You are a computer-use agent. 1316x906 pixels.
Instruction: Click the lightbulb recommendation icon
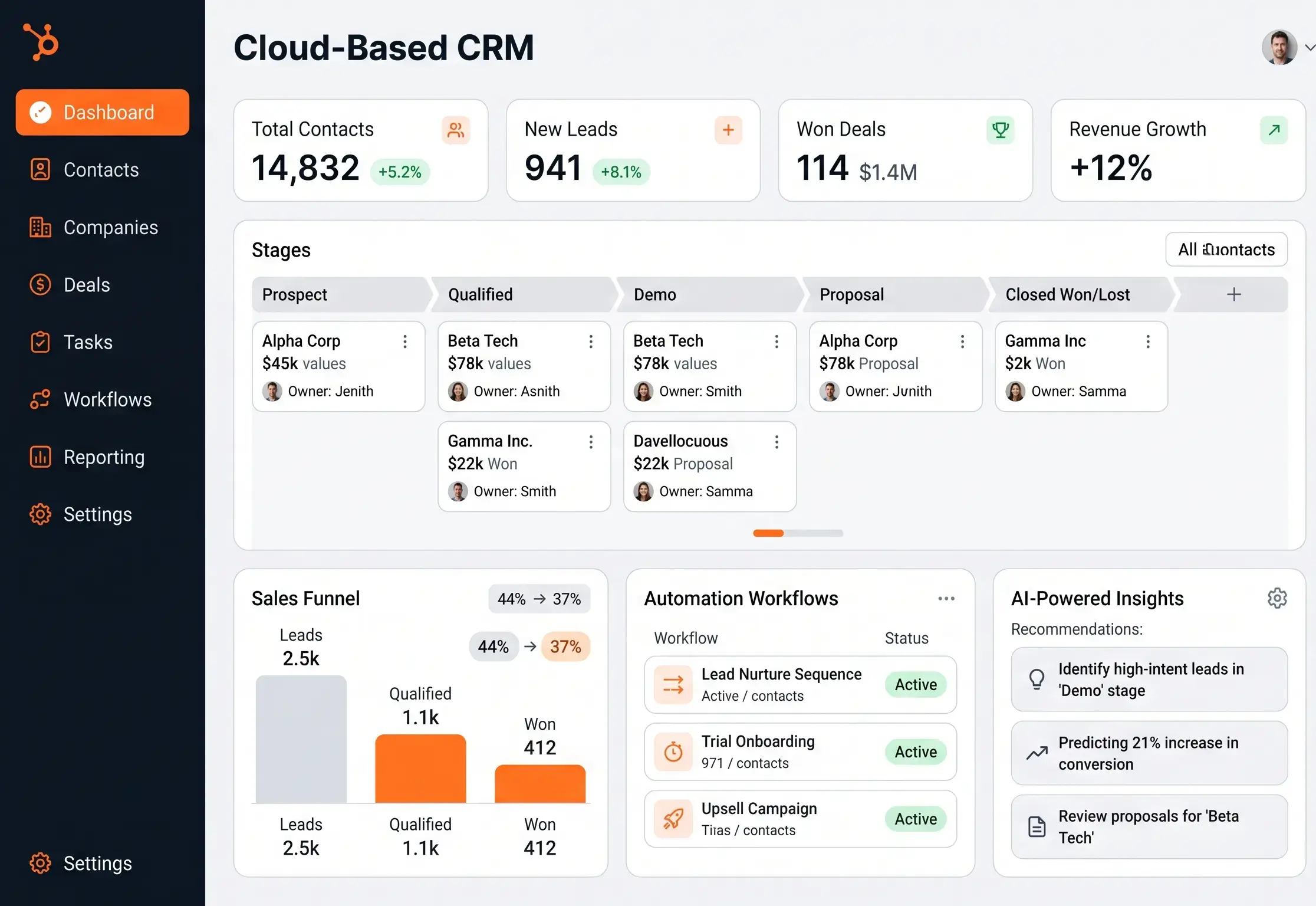point(1037,679)
